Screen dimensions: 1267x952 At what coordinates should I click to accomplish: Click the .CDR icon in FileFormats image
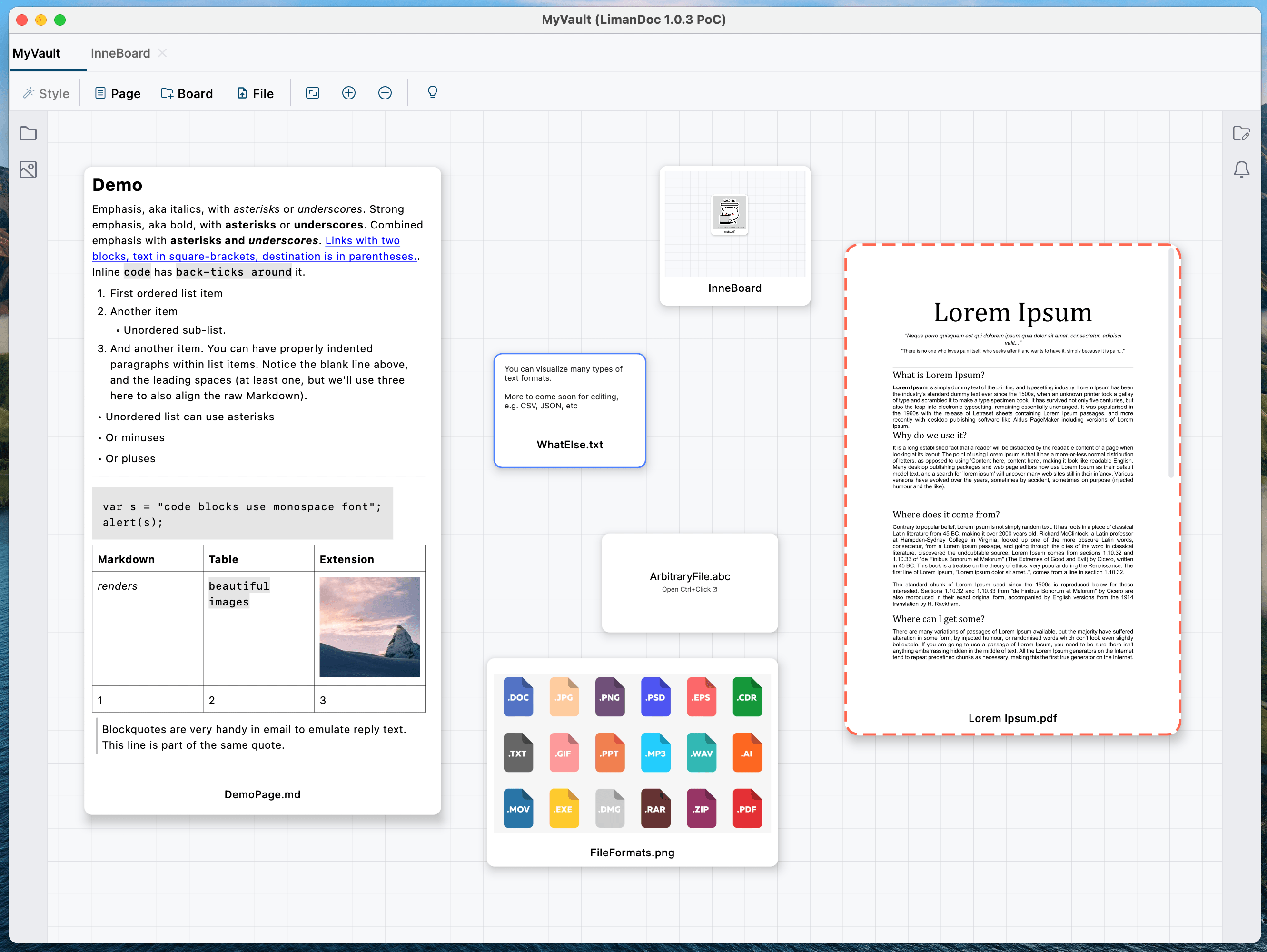(x=747, y=696)
